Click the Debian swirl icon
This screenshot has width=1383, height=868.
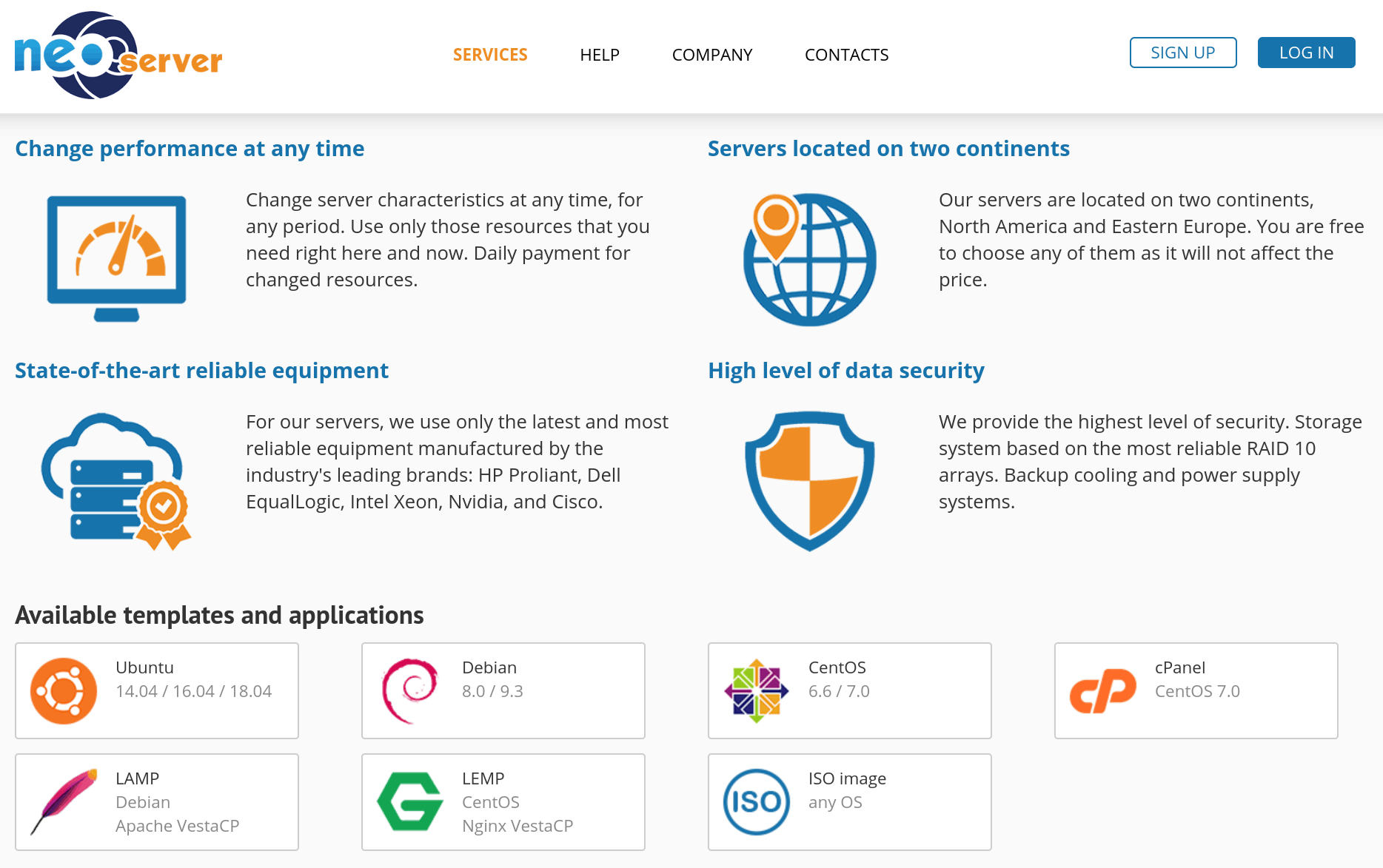coord(409,690)
